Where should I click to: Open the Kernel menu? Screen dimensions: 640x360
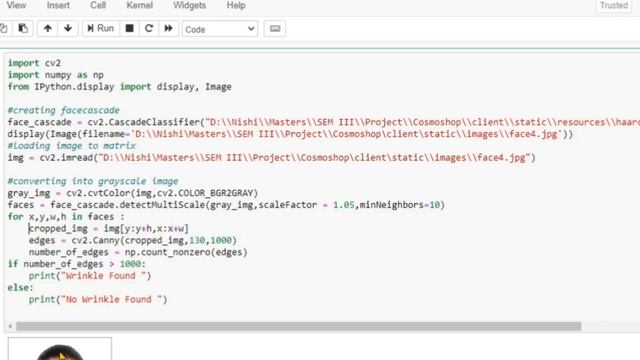click(x=140, y=5)
